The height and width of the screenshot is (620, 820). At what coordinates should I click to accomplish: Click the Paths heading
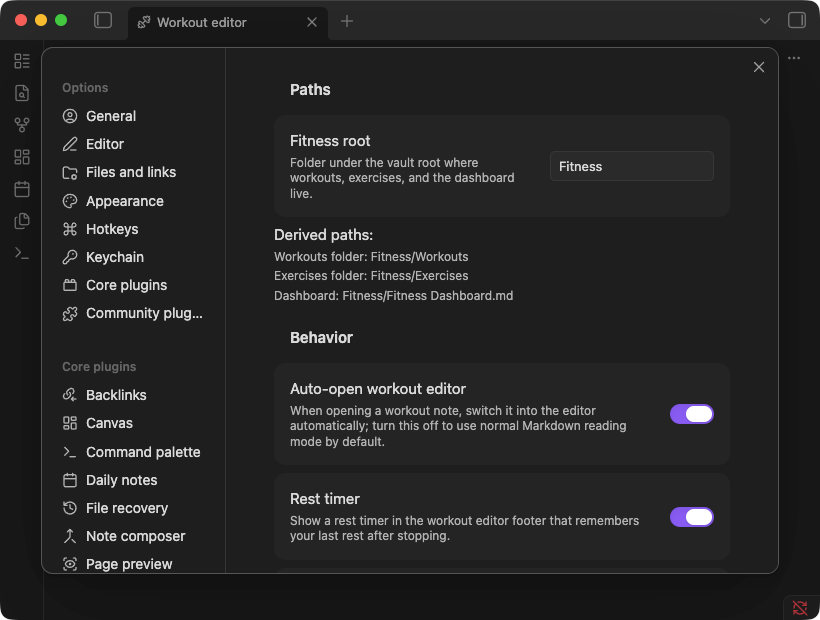pos(310,90)
